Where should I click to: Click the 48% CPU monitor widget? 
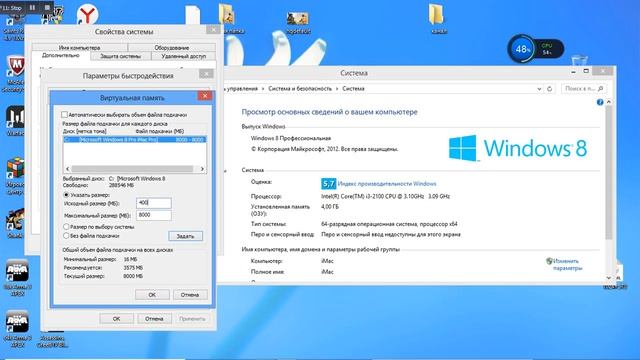tap(535, 49)
